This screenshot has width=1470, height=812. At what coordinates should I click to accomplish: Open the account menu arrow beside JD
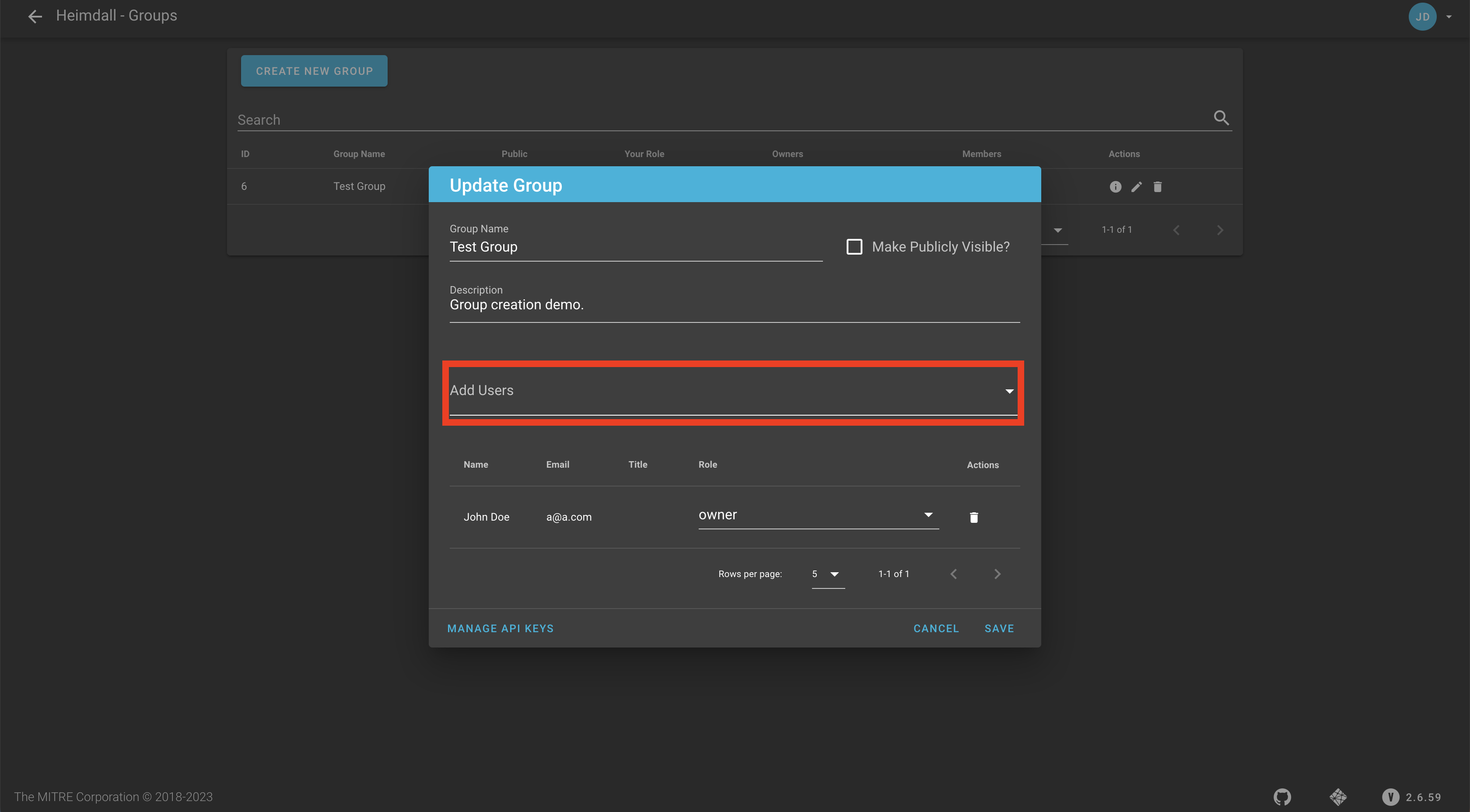(x=1449, y=17)
